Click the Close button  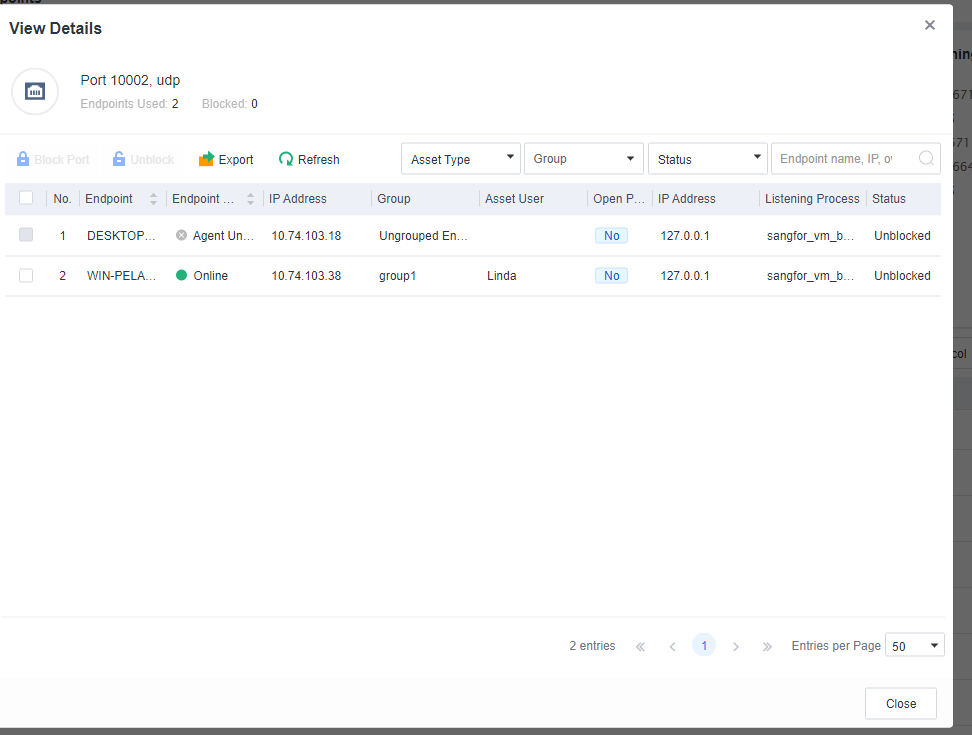(900, 703)
